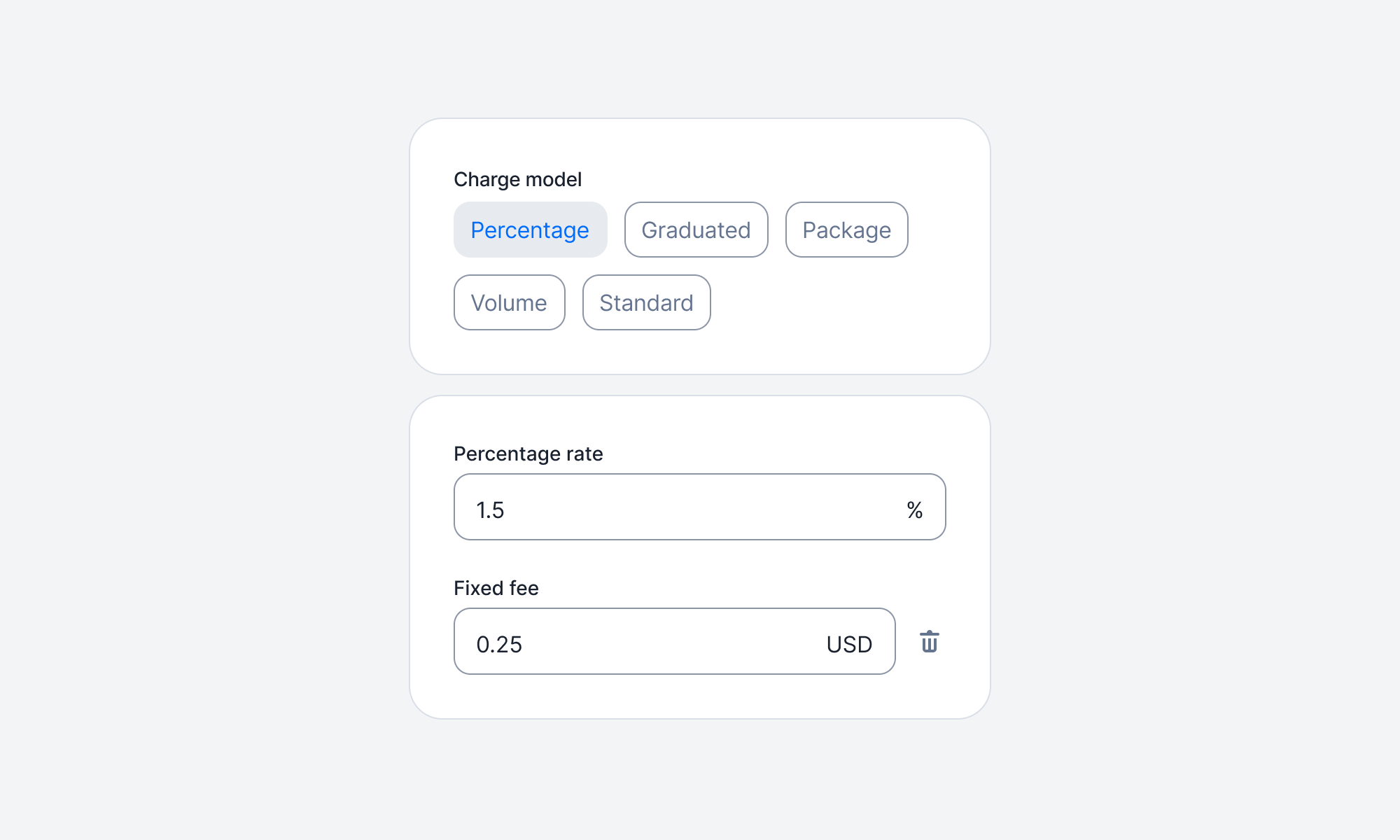Click the "Percentage rate" field label
1400x840 pixels.
pyautogui.click(x=528, y=454)
